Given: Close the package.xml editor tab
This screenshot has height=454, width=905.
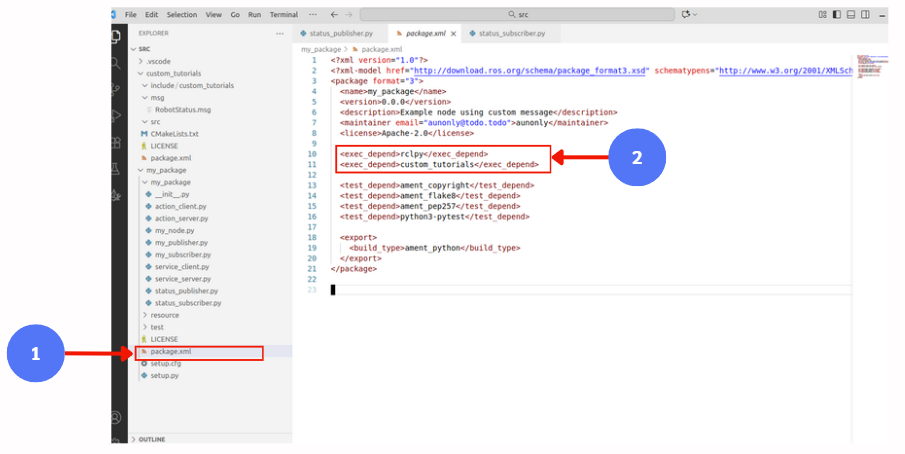Looking at the screenshot, I should [x=453, y=33].
